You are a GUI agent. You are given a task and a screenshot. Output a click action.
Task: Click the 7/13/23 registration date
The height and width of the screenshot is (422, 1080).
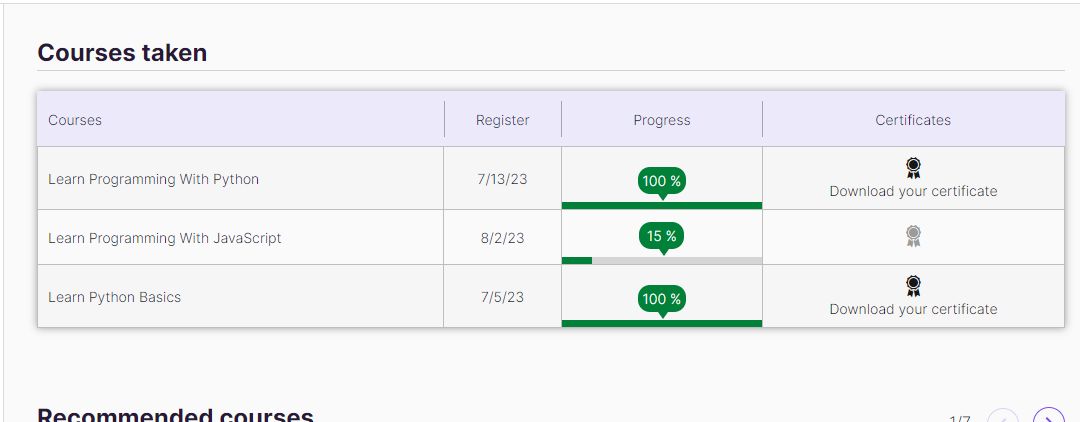click(x=502, y=180)
